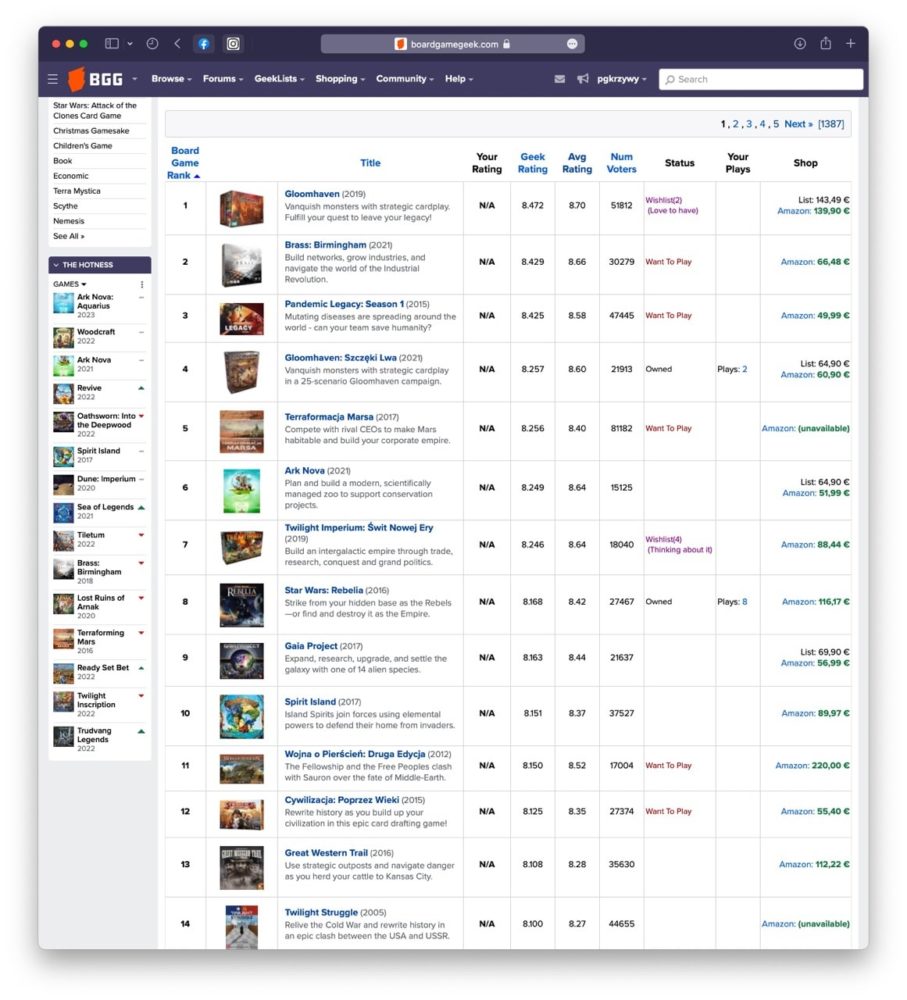Open Spirit Island cover thumbnail in ranking
907x1000 pixels.
[x=242, y=717]
